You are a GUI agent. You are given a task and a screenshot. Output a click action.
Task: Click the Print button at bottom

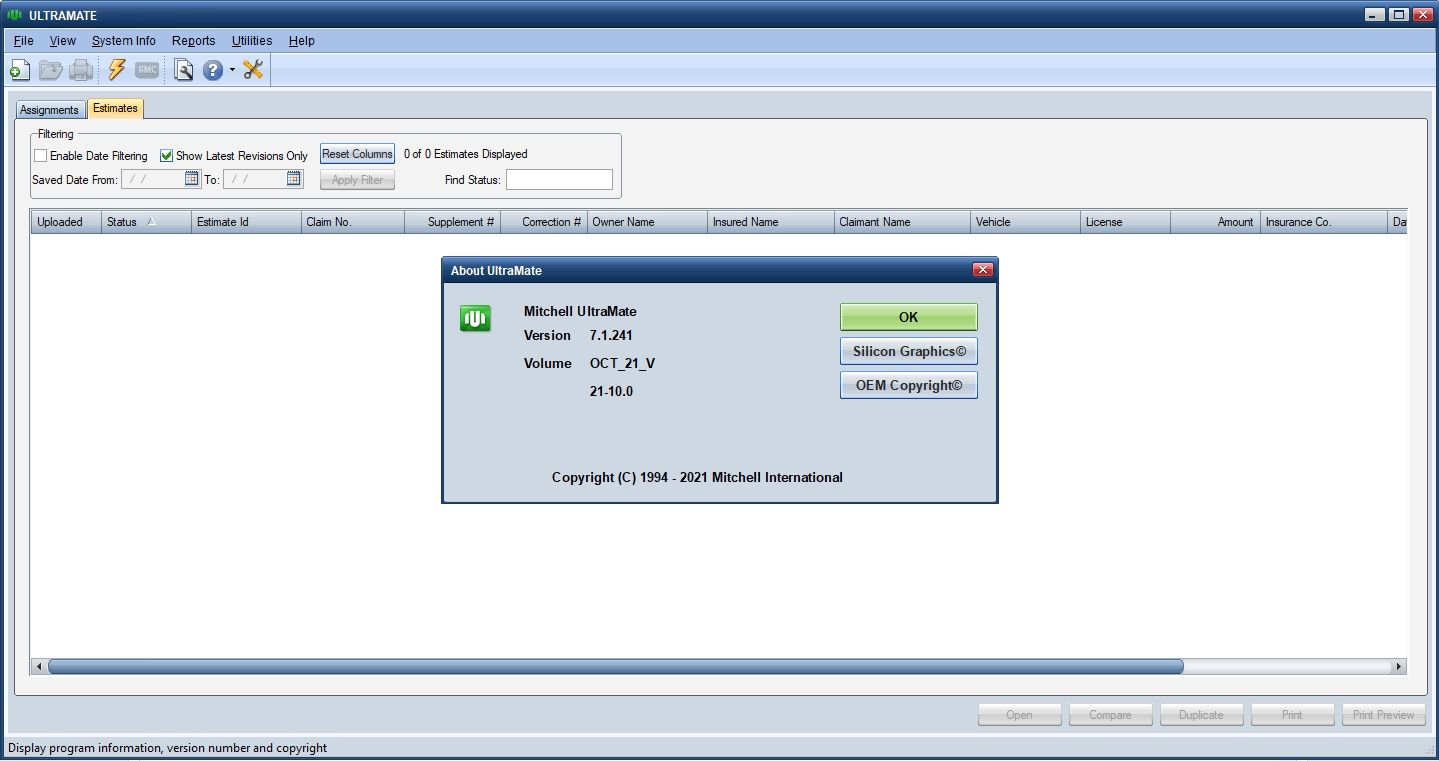1292,715
